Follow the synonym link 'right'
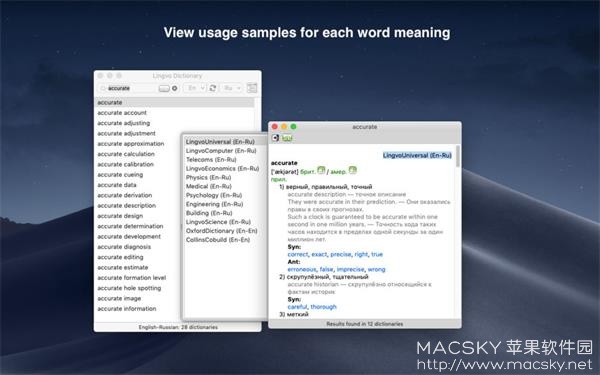 (361, 254)
